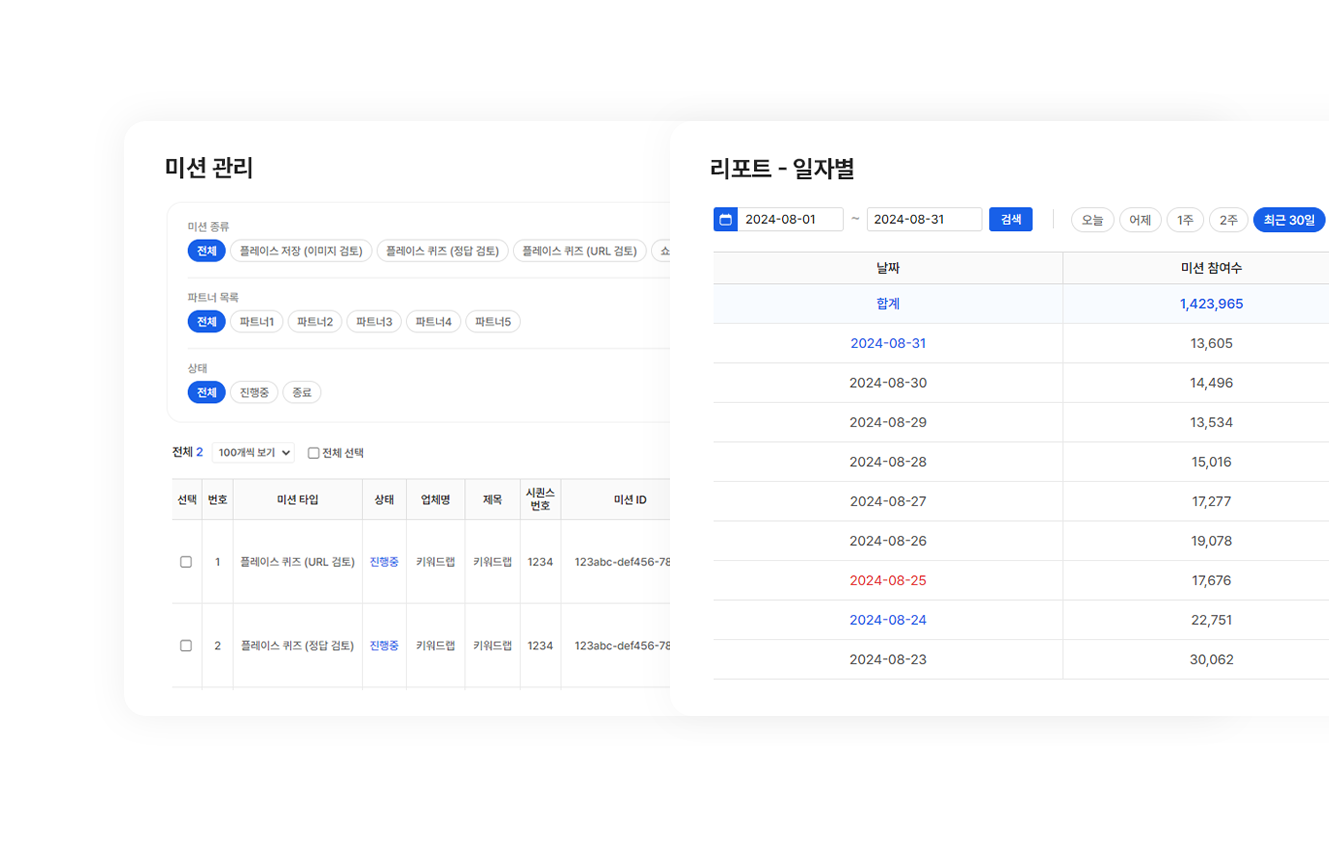The height and width of the screenshot is (854, 1329).
Task: Click participation value 19,078
Action: click(1211, 541)
